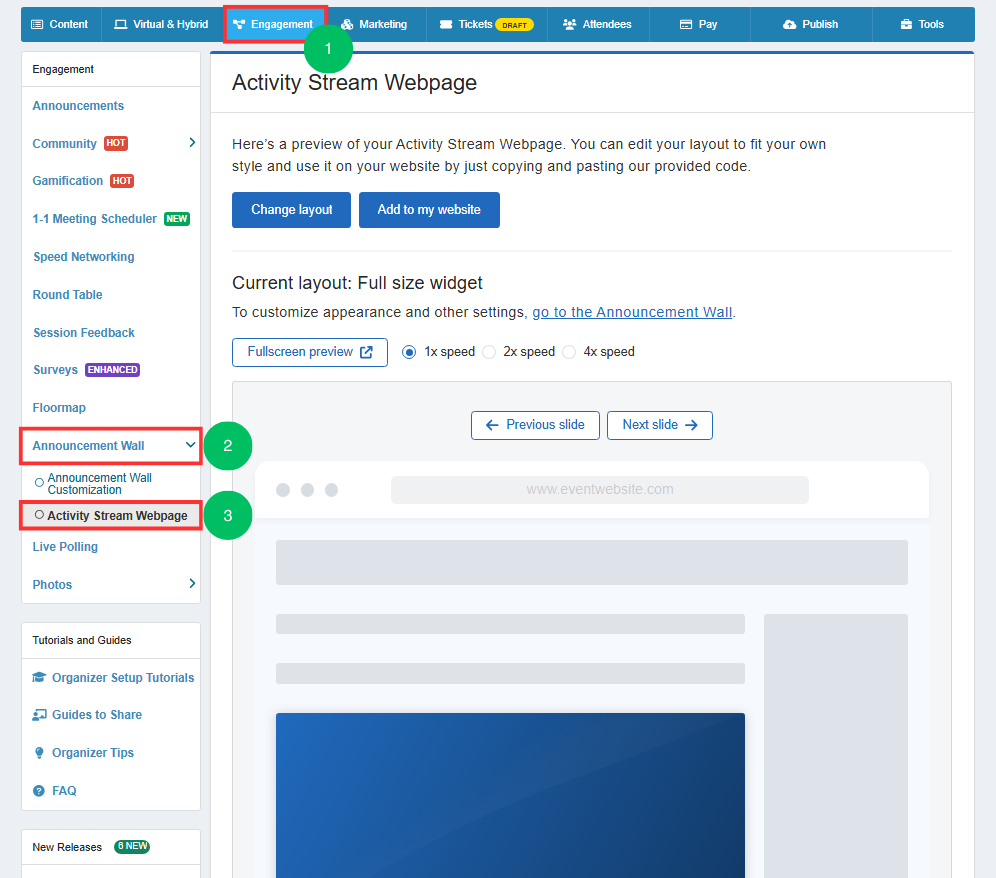The height and width of the screenshot is (878, 996).
Task: Click the lightbulb tips icon
Action: [39, 753]
